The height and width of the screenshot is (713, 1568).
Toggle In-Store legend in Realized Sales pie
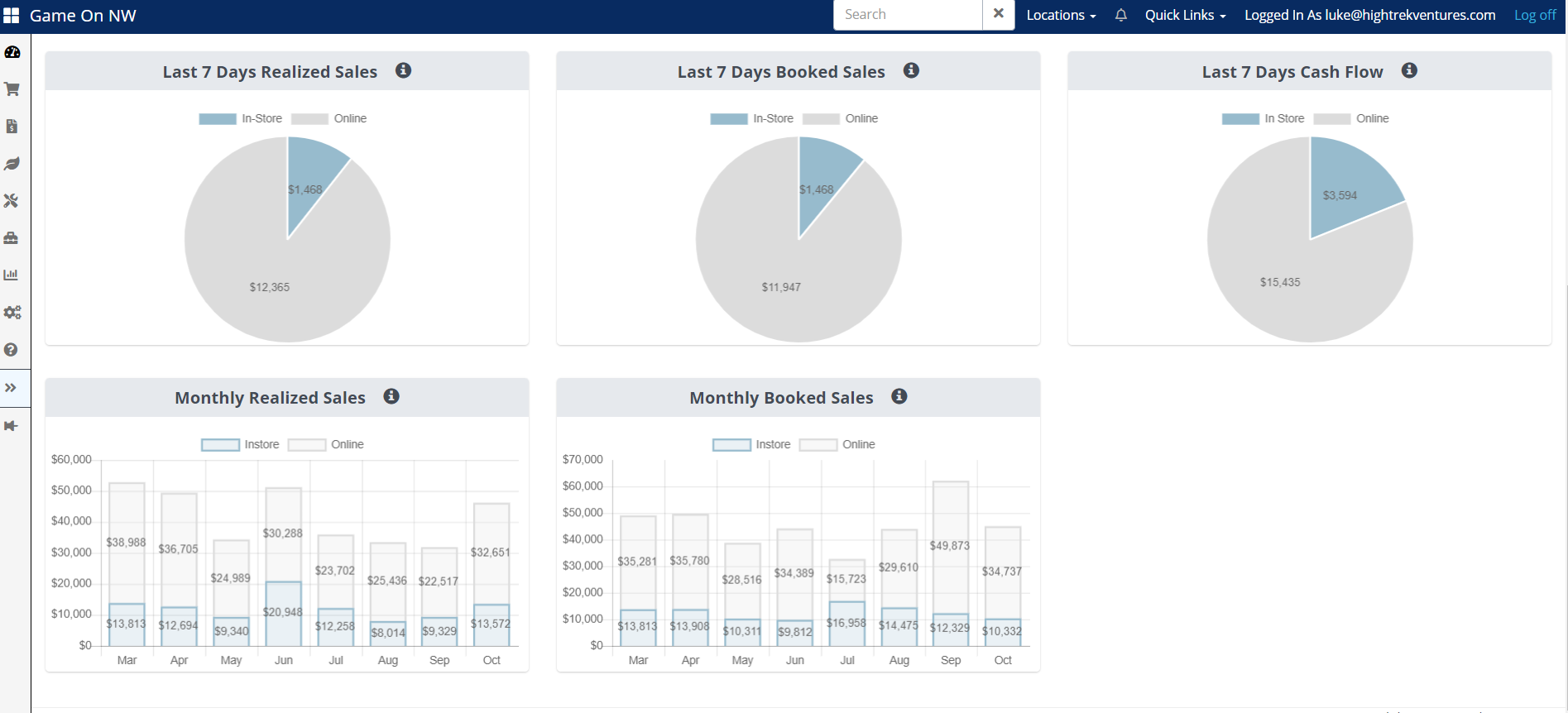[241, 118]
